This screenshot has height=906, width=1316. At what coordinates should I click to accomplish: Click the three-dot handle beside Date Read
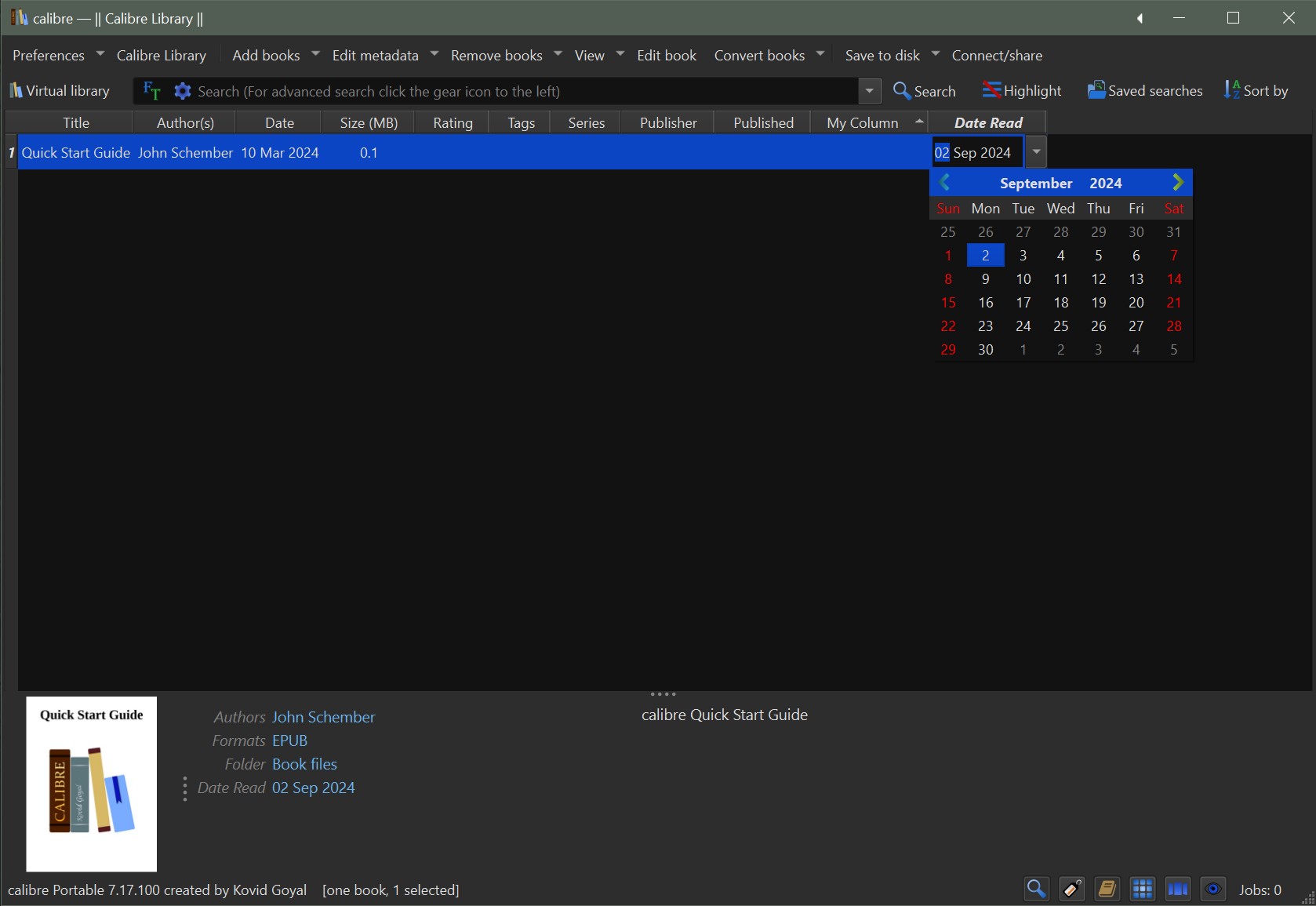tap(185, 789)
